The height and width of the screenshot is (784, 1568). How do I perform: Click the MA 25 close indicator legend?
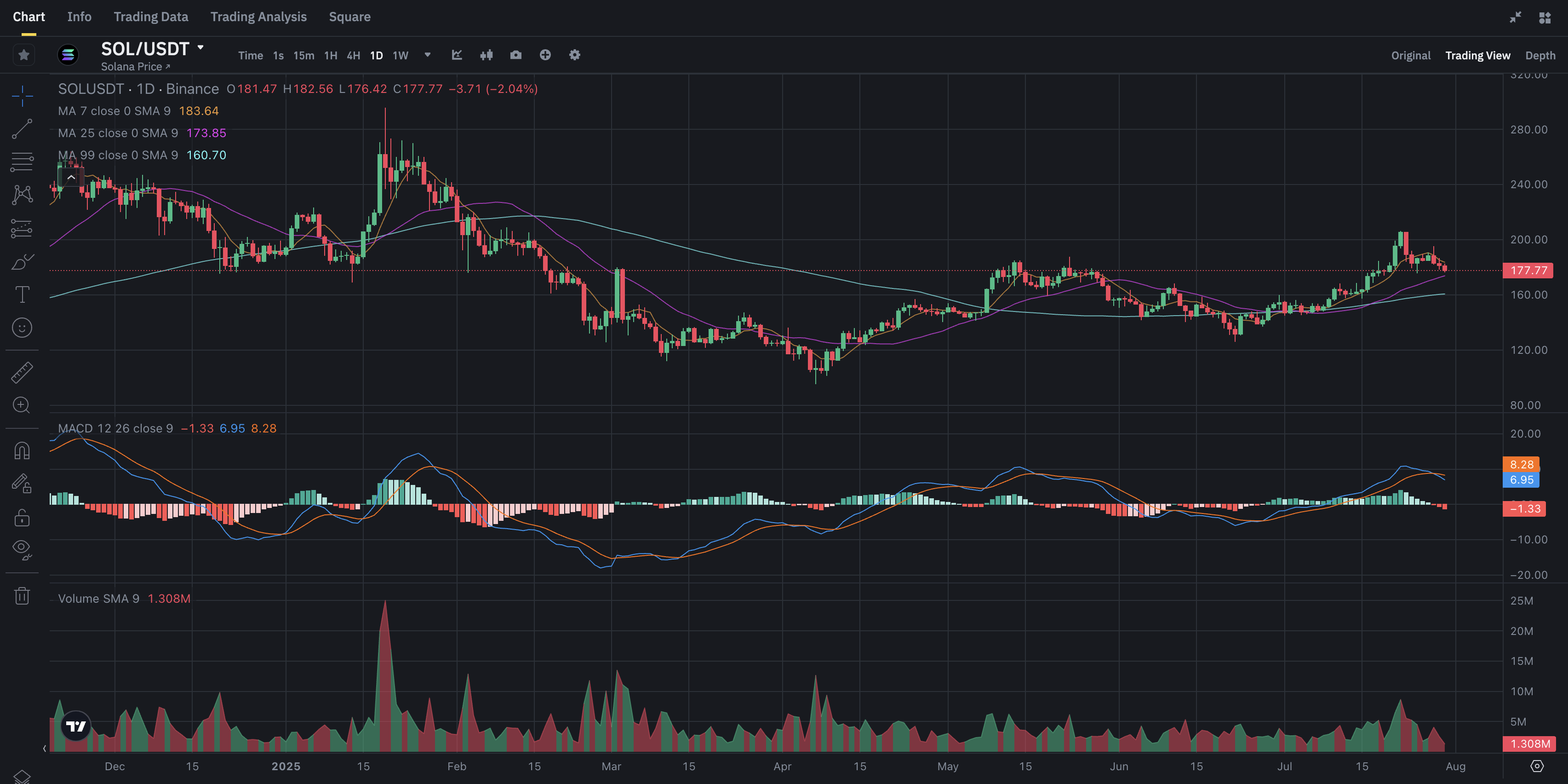pyautogui.click(x=118, y=133)
